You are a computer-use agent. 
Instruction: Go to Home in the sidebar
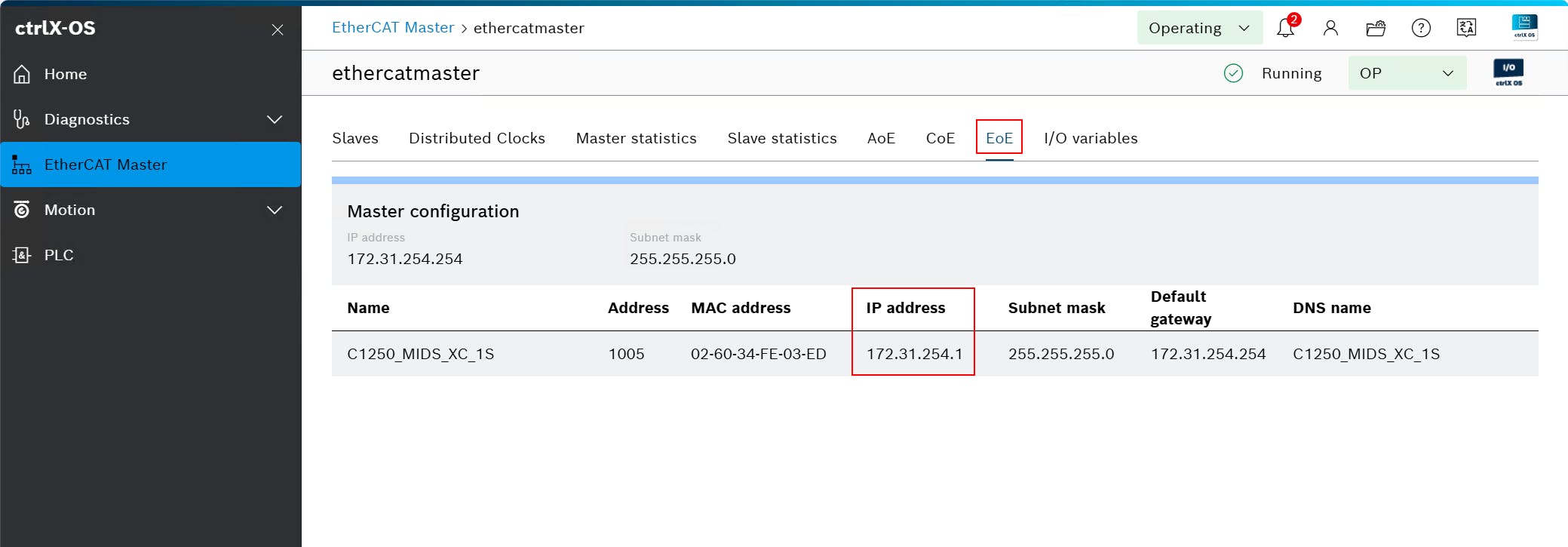(66, 74)
